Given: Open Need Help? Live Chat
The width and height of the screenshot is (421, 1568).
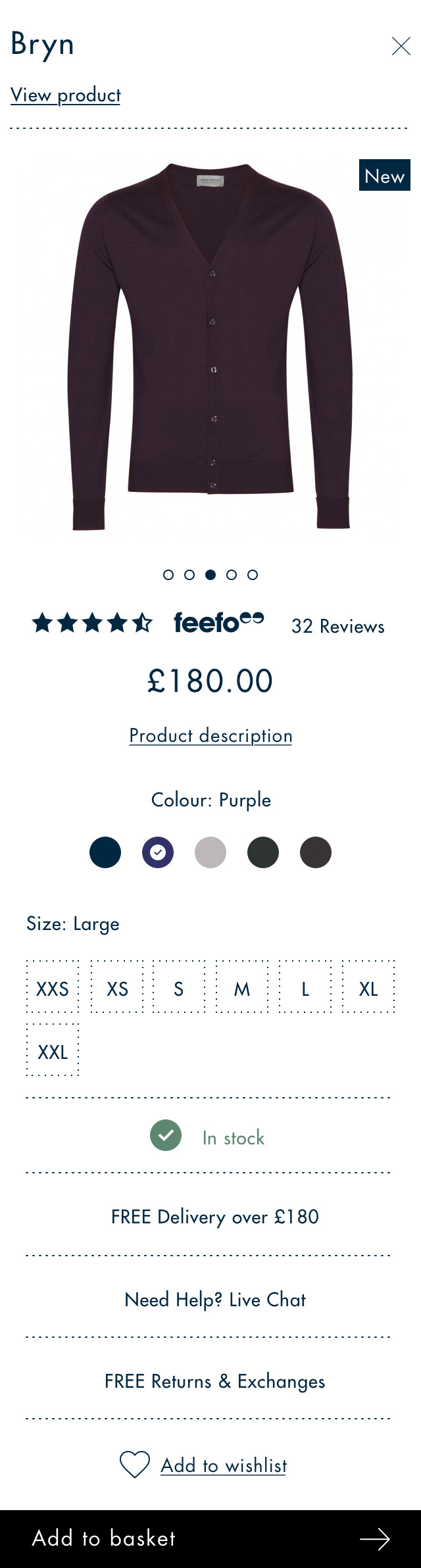Looking at the screenshot, I should click(x=215, y=1300).
